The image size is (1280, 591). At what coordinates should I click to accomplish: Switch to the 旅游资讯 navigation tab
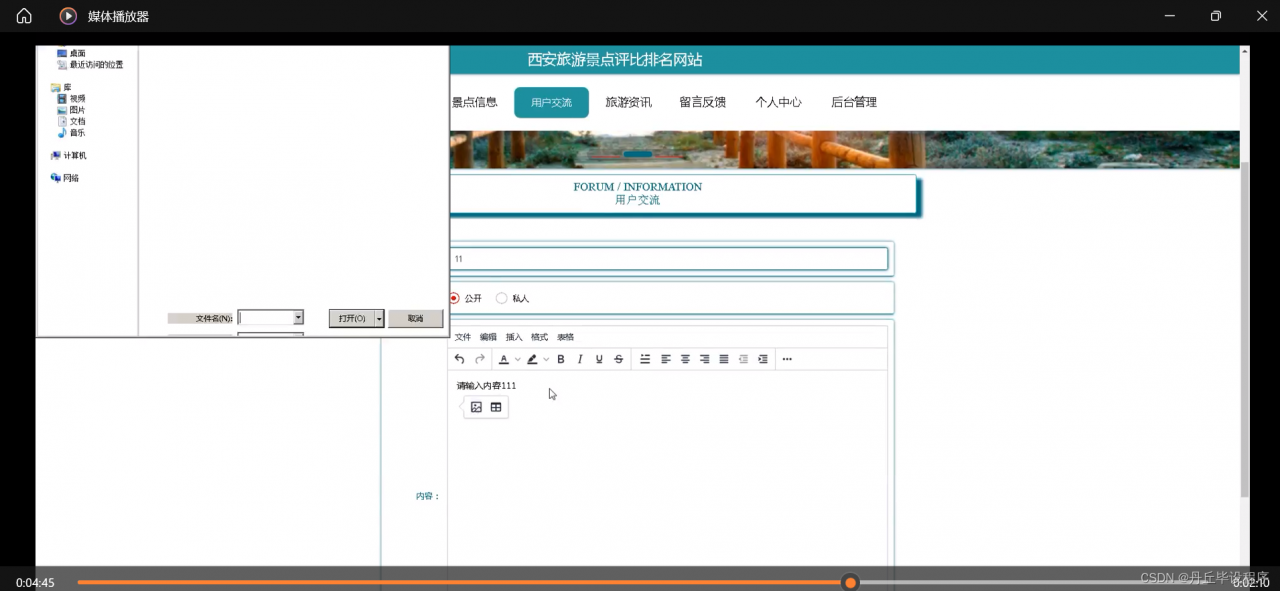pos(628,102)
